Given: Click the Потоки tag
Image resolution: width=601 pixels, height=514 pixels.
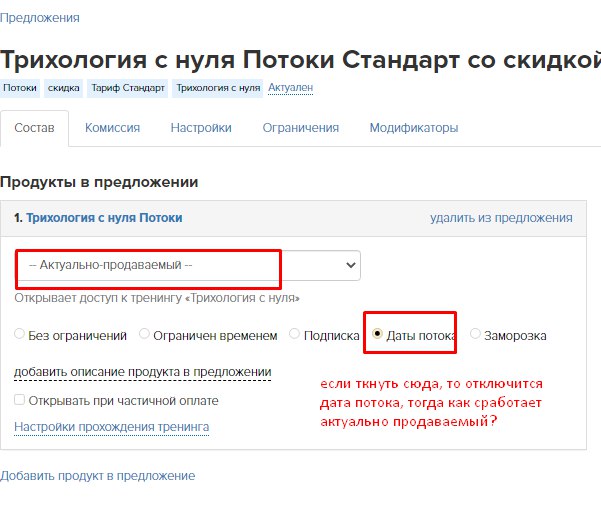Looking at the screenshot, I should pyautogui.click(x=20, y=88).
